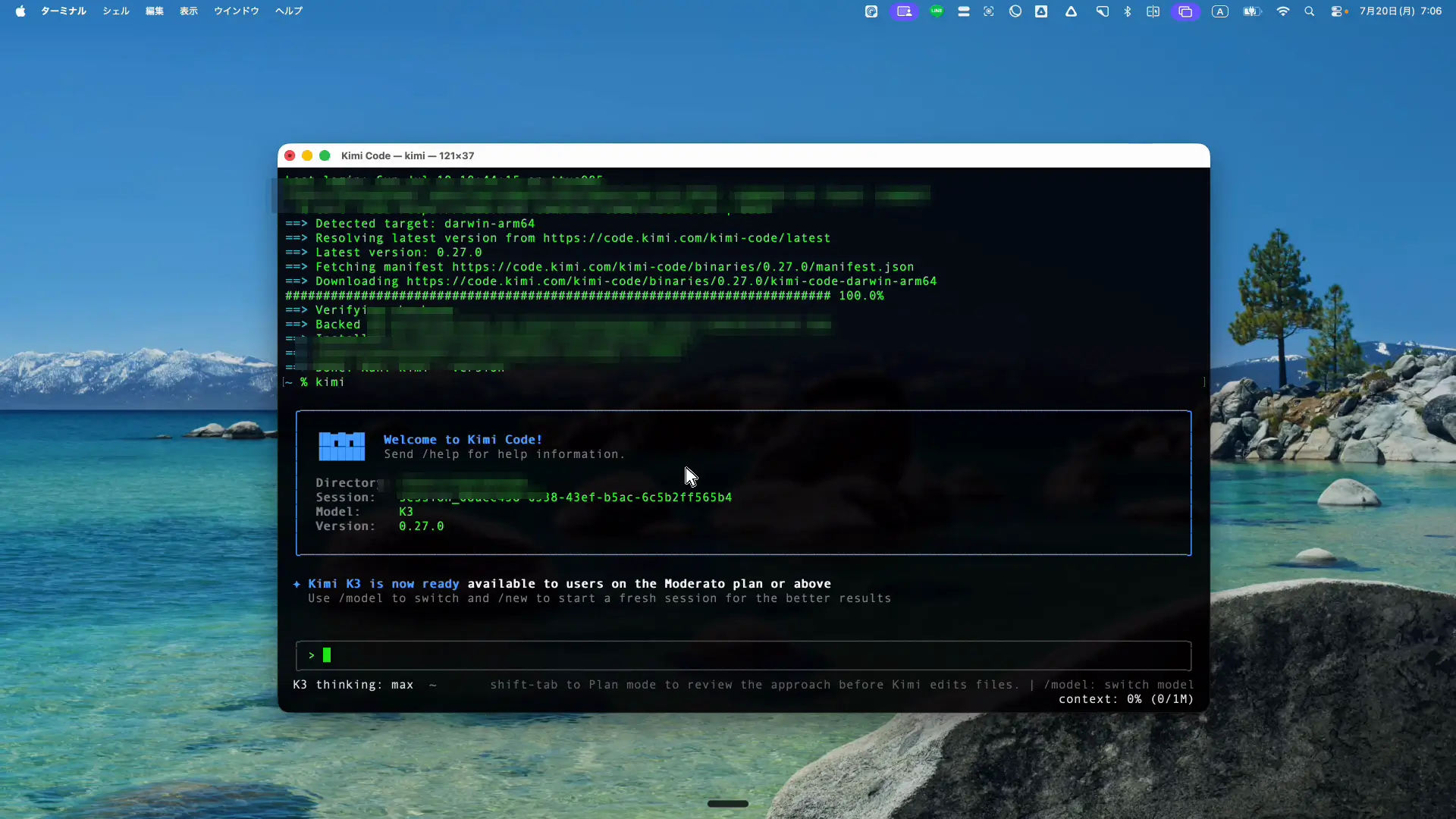Image resolution: width=1456 pixels, height=819 pixels.
Task: Open the Apple menu
Action: click(x=20, y=11)
